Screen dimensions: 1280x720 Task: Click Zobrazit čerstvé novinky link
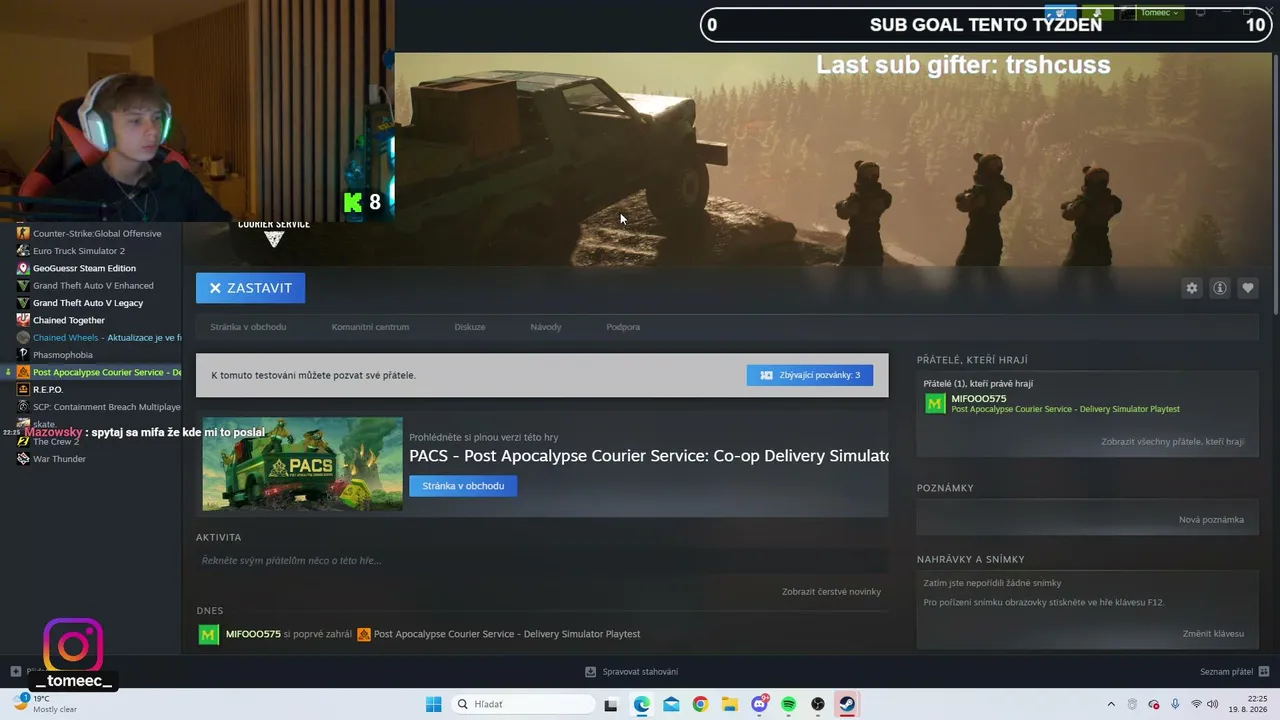tap(831, 592)
